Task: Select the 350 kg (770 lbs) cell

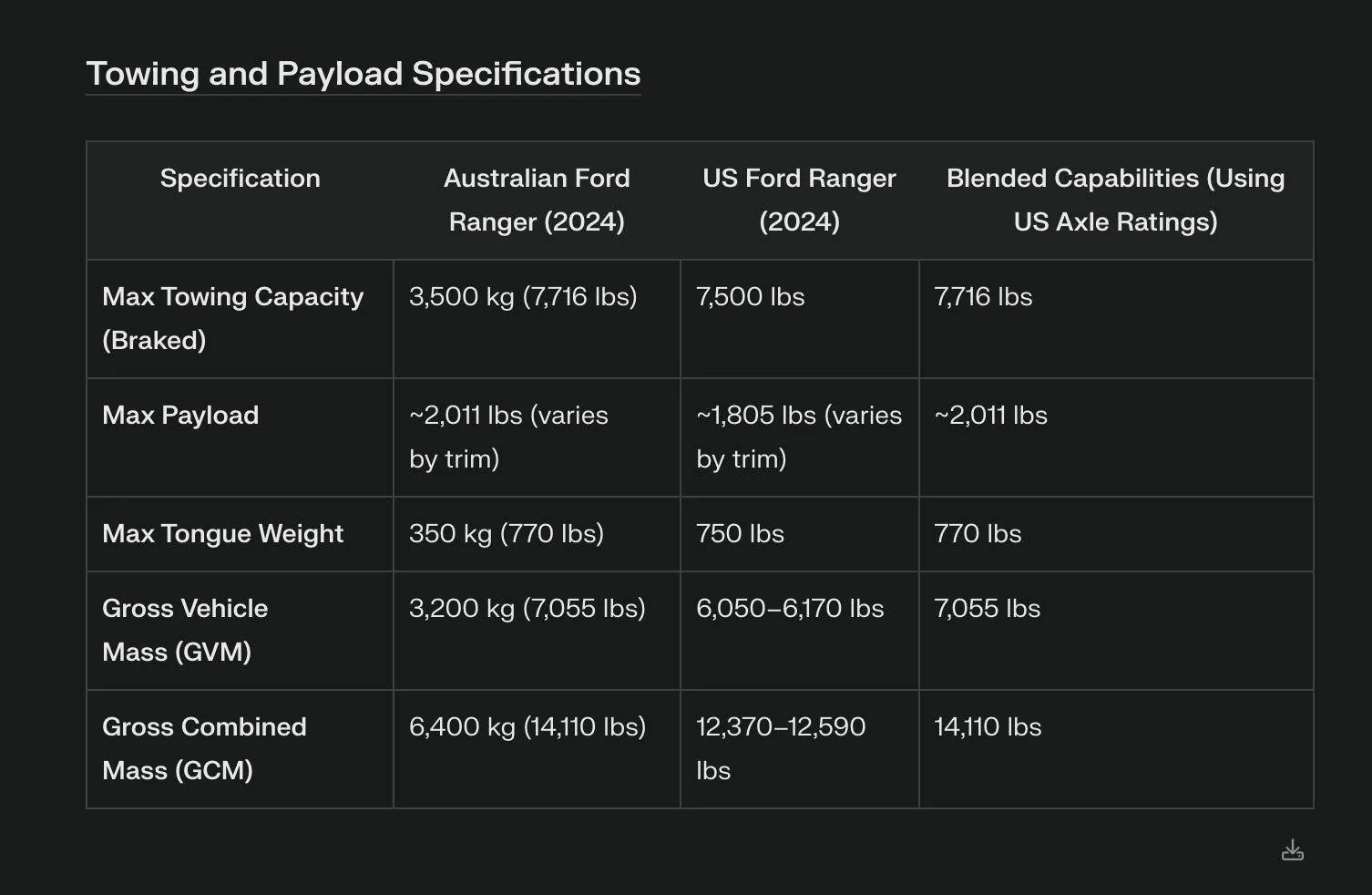Action: (x=507, y=534)
